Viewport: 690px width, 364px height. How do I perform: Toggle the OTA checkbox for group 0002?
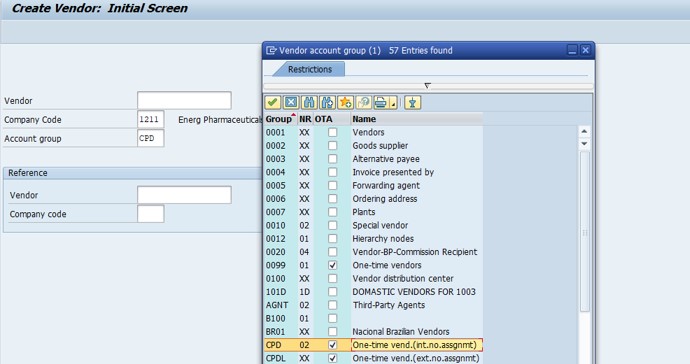click(x=333, y=145)
